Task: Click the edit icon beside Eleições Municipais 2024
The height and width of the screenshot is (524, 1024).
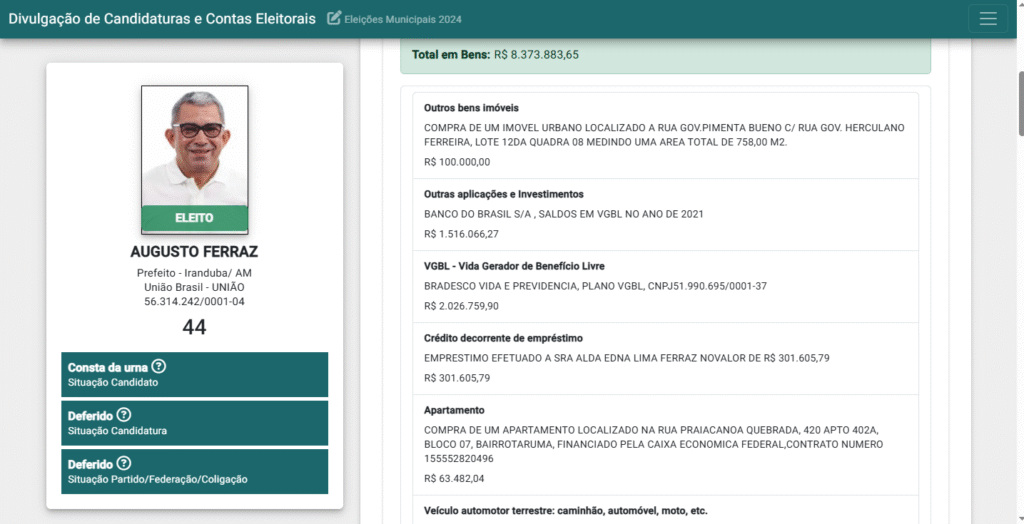Action: pos(334,19)
